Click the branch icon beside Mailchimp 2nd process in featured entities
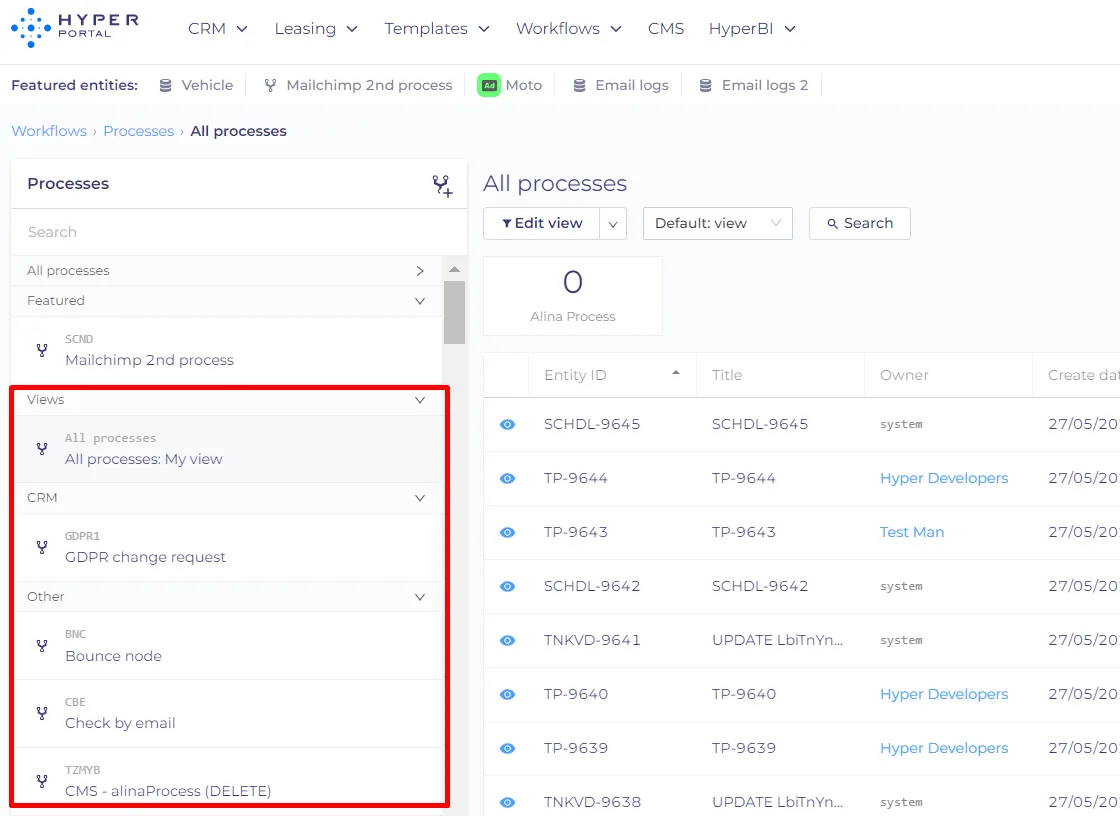1120x816 pixels. coord(270,85)
